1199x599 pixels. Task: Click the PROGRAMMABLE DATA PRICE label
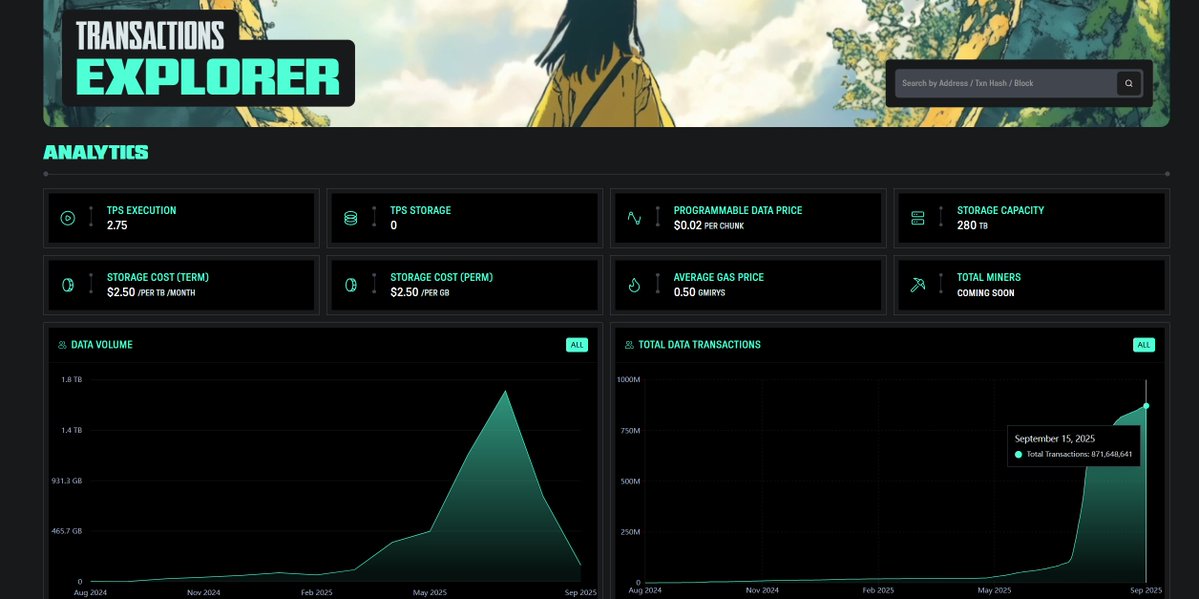tap(738, 210)
